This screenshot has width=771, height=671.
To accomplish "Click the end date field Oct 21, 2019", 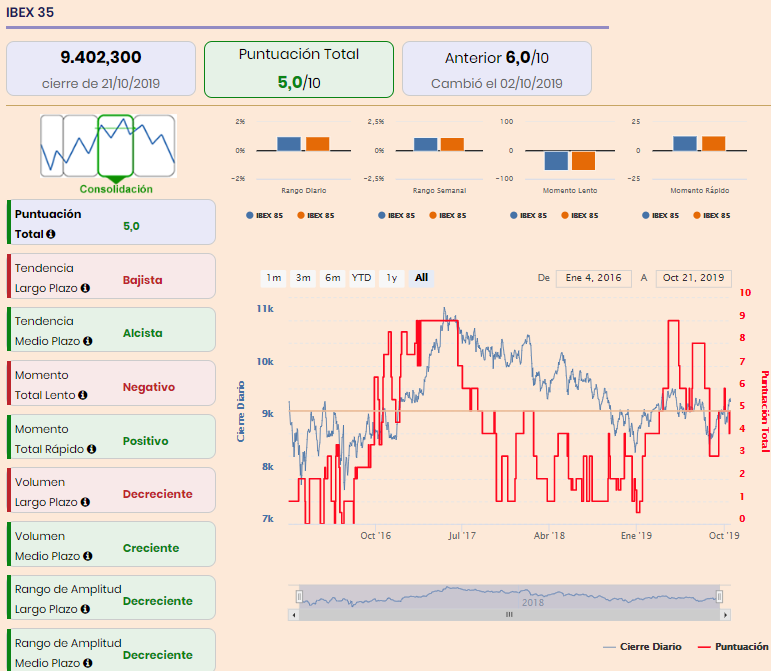I will click(x=693, y=278).
